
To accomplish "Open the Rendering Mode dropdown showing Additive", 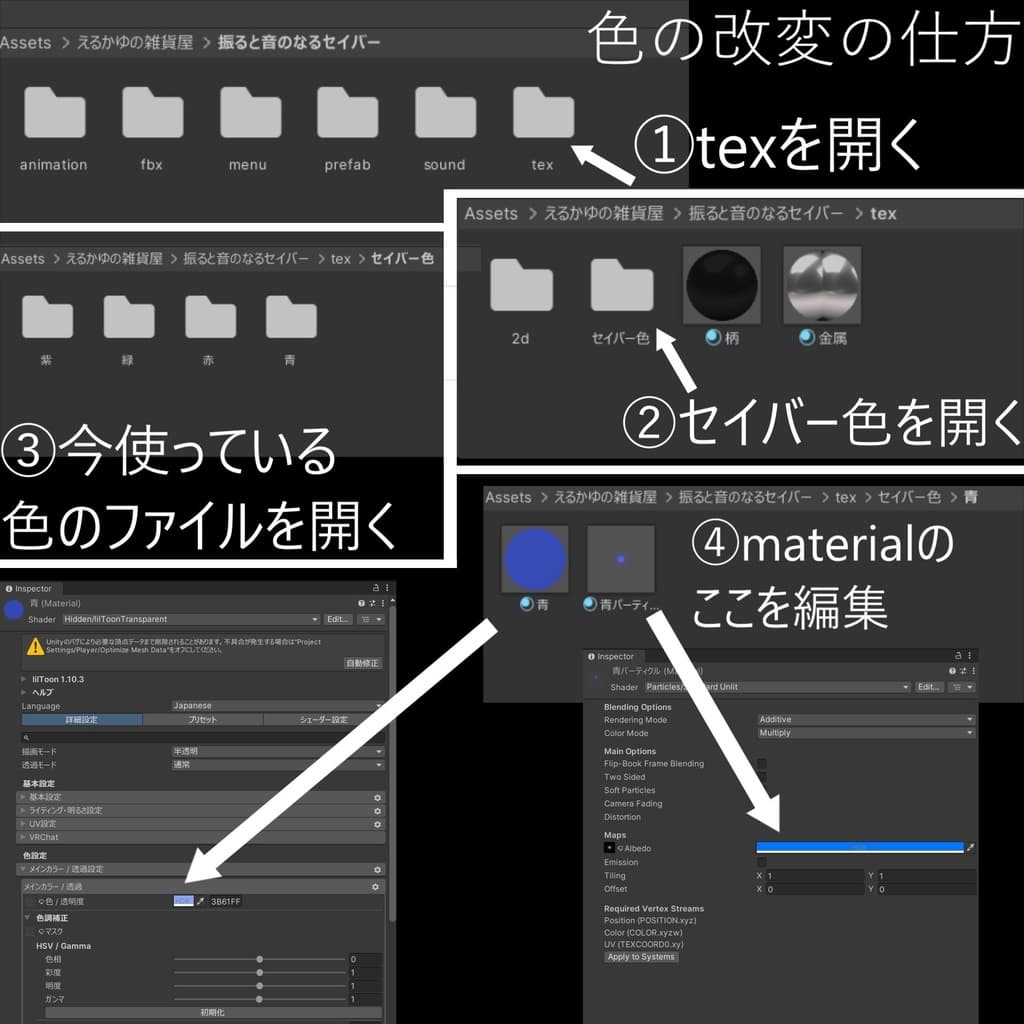I will 865,719.
